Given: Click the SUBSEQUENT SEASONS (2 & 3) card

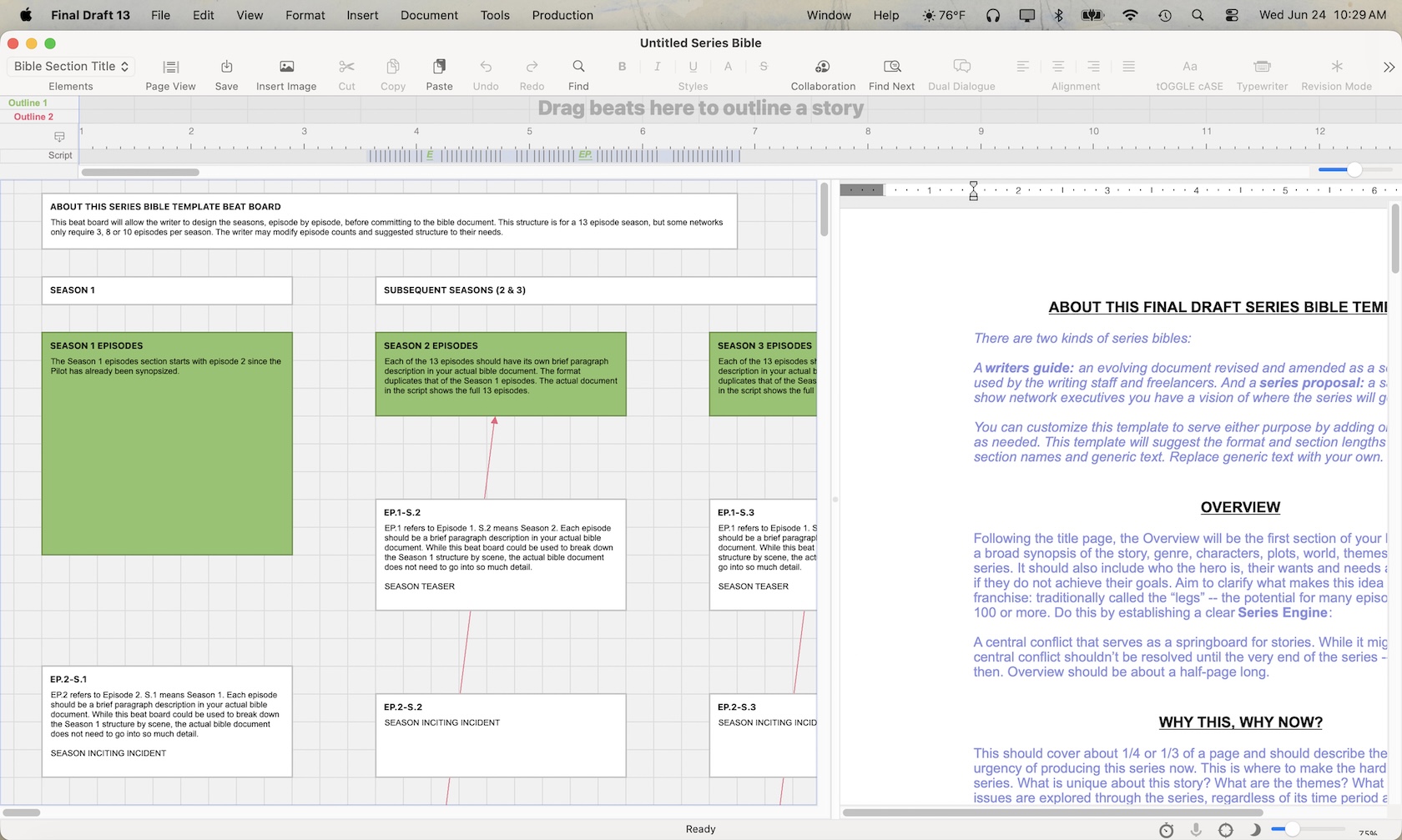Looking at the screenshot, I should [596, 290].
